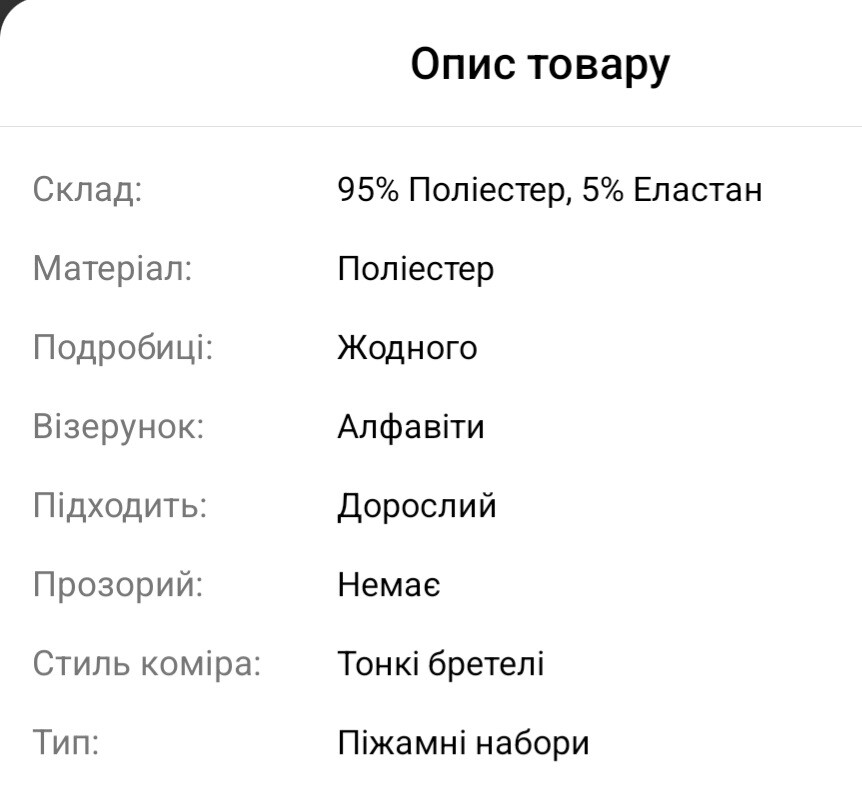Click the "Прозорий:" label
Image resolution: width=862 pixels, height=786 pixels.
[x=118, y=585]
